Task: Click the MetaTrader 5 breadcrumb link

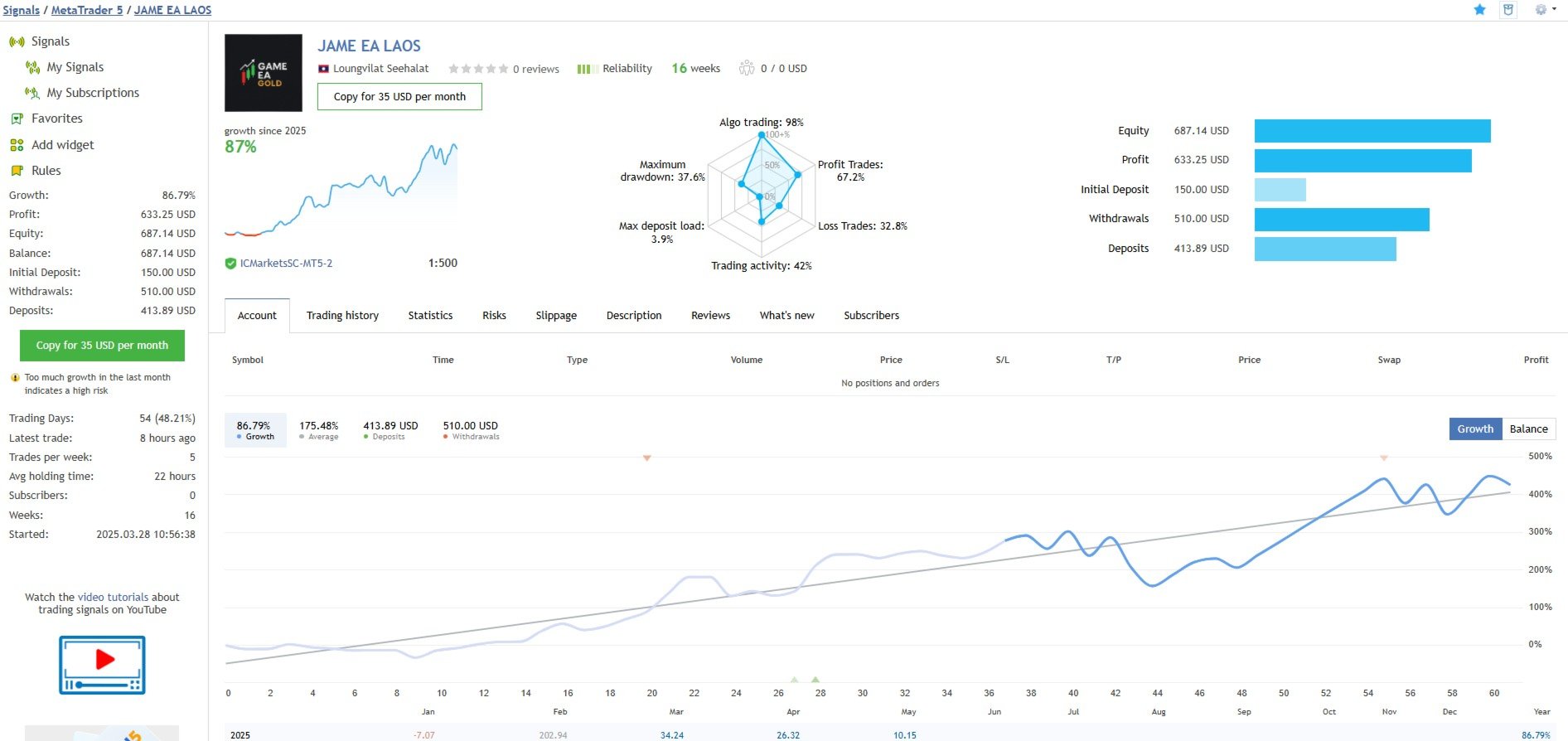Action: [x=87, y=10]
